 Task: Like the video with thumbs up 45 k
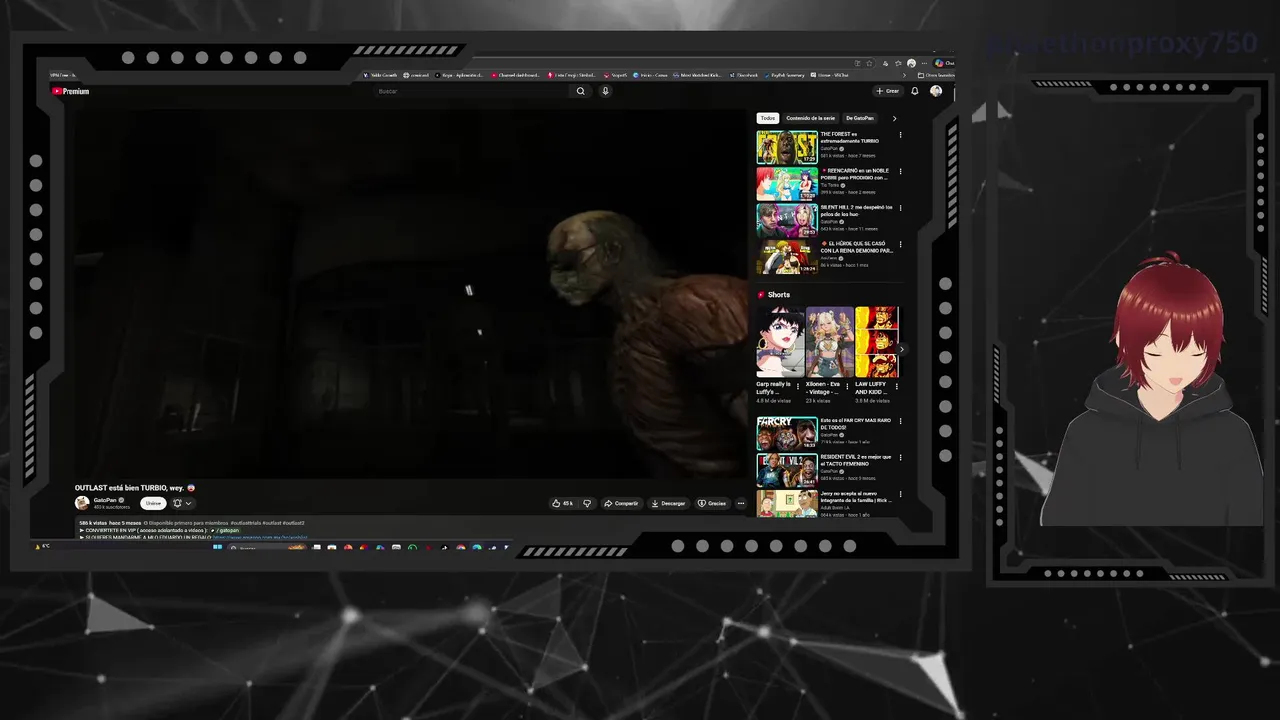(x=562, y=503)
